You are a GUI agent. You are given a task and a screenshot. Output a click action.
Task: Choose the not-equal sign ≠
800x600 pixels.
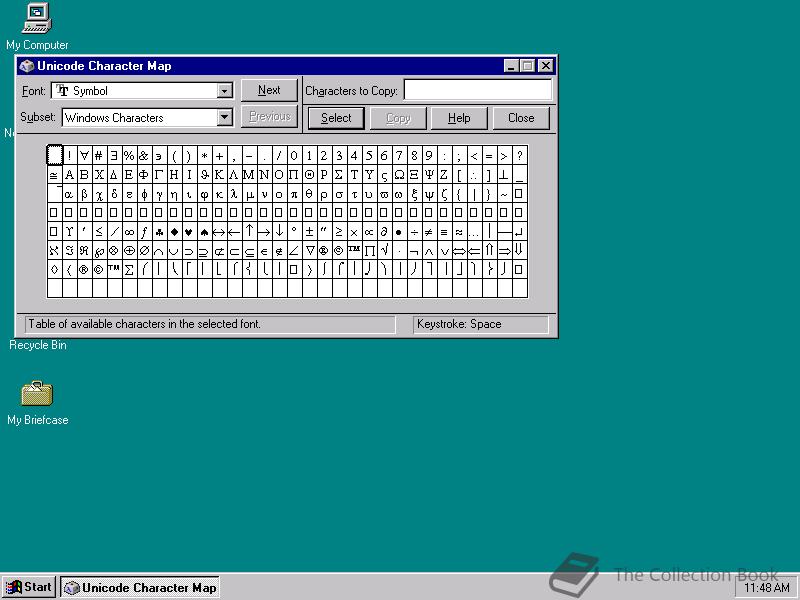(x=430, y=232)
